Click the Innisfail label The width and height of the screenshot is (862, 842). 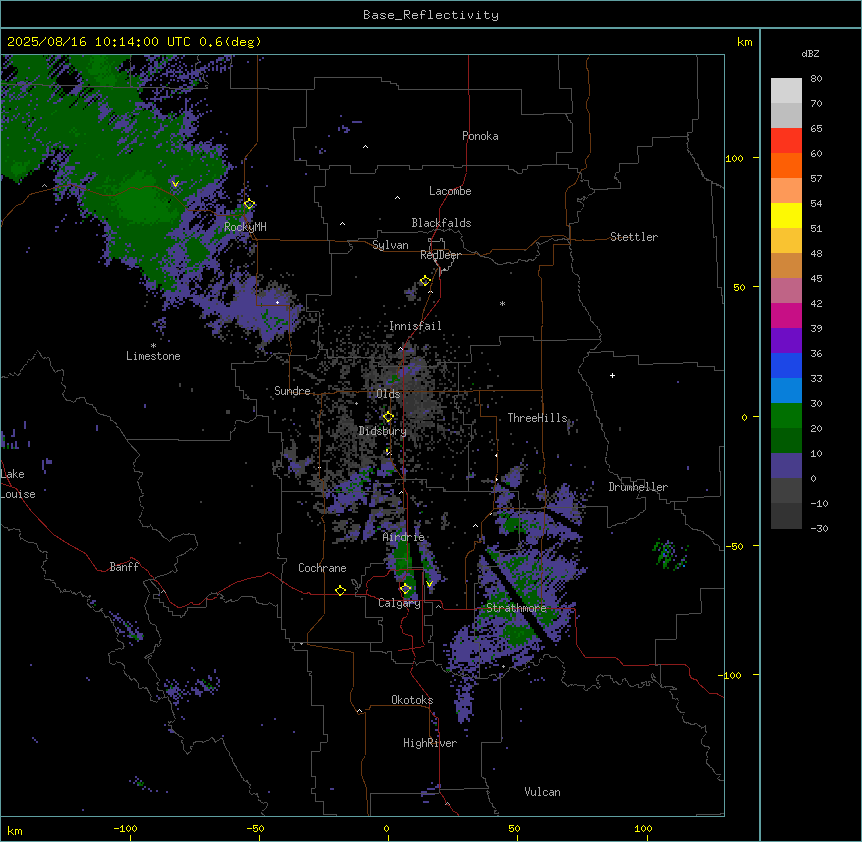415,326
